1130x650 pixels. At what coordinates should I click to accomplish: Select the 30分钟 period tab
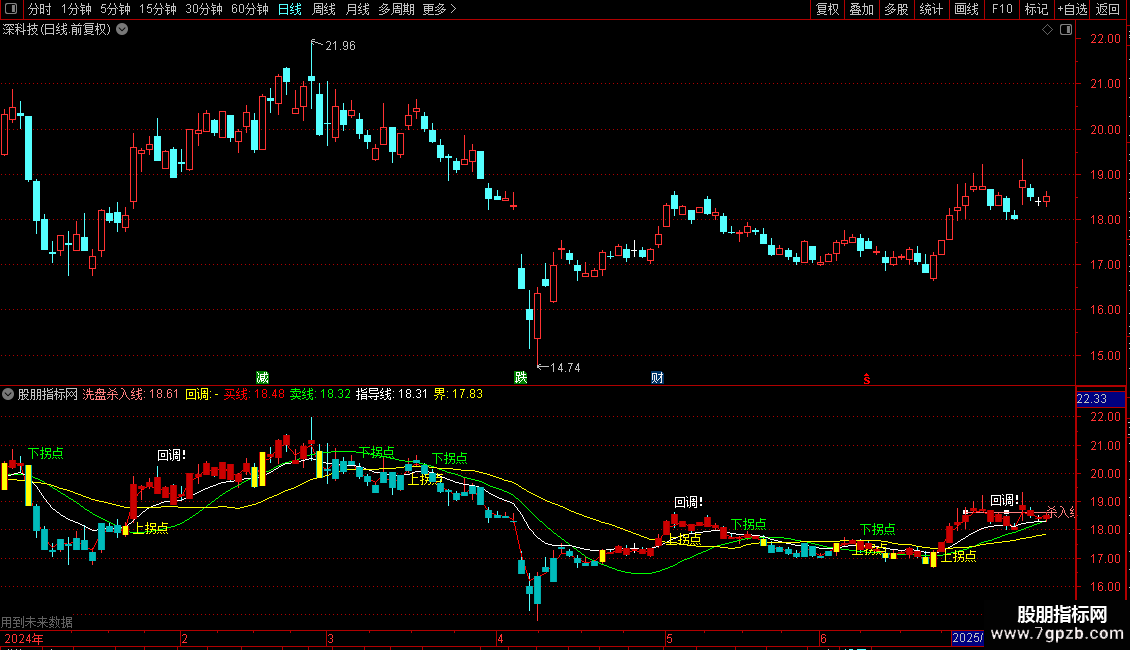(204, 9)
